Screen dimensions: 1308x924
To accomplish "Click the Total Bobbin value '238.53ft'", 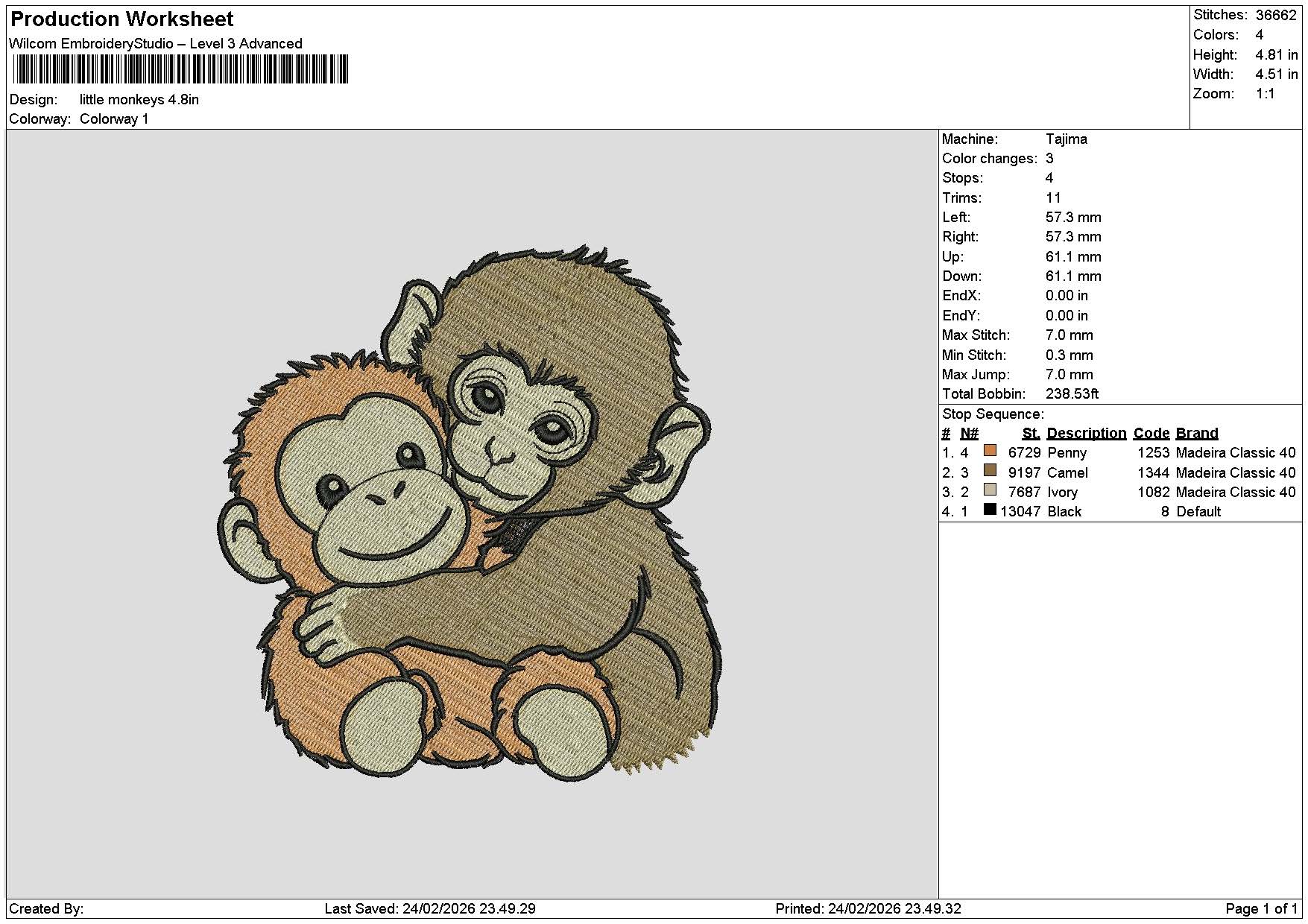I will pyautogui.click(x=1072, y=394).
